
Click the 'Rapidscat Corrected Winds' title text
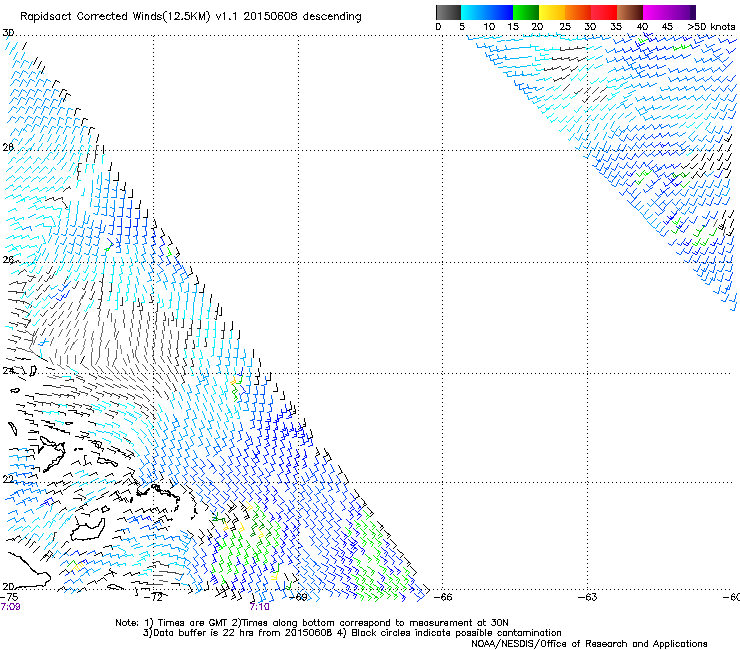click(191, 16)
